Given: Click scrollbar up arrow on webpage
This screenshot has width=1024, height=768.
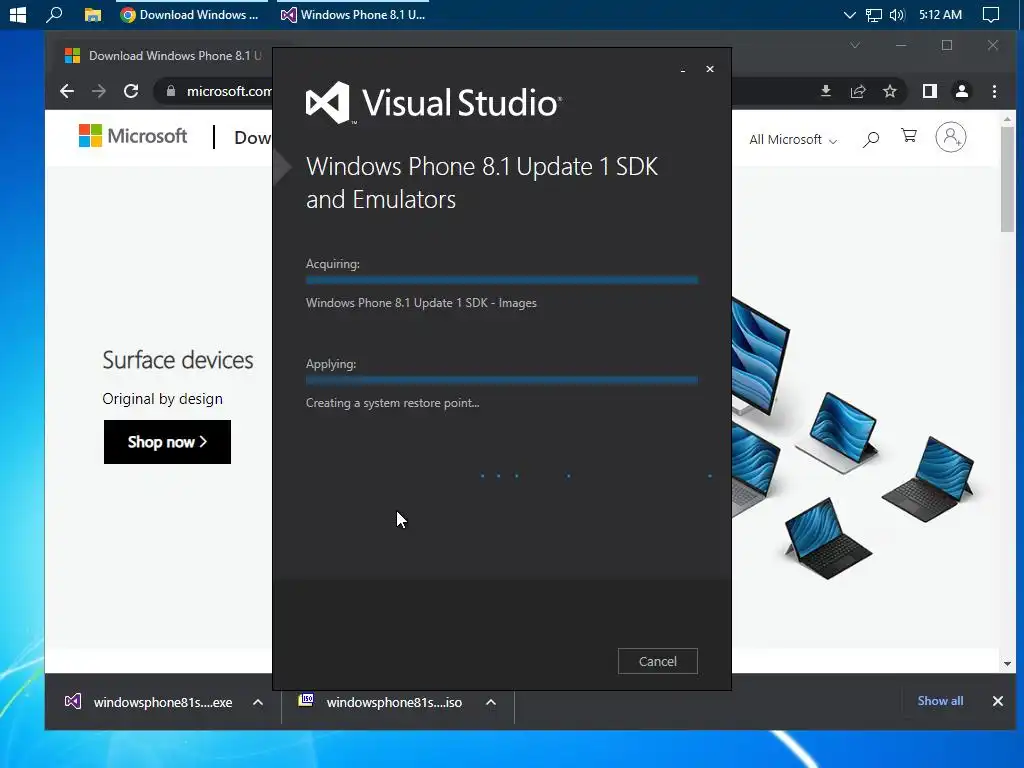Looking at the screenshot, I should click(1007, 119).
